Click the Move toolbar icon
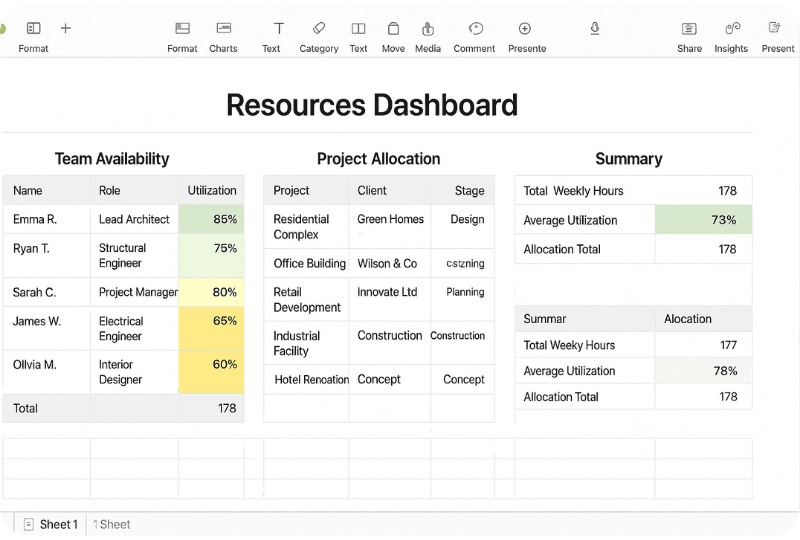 click(393, 29)
